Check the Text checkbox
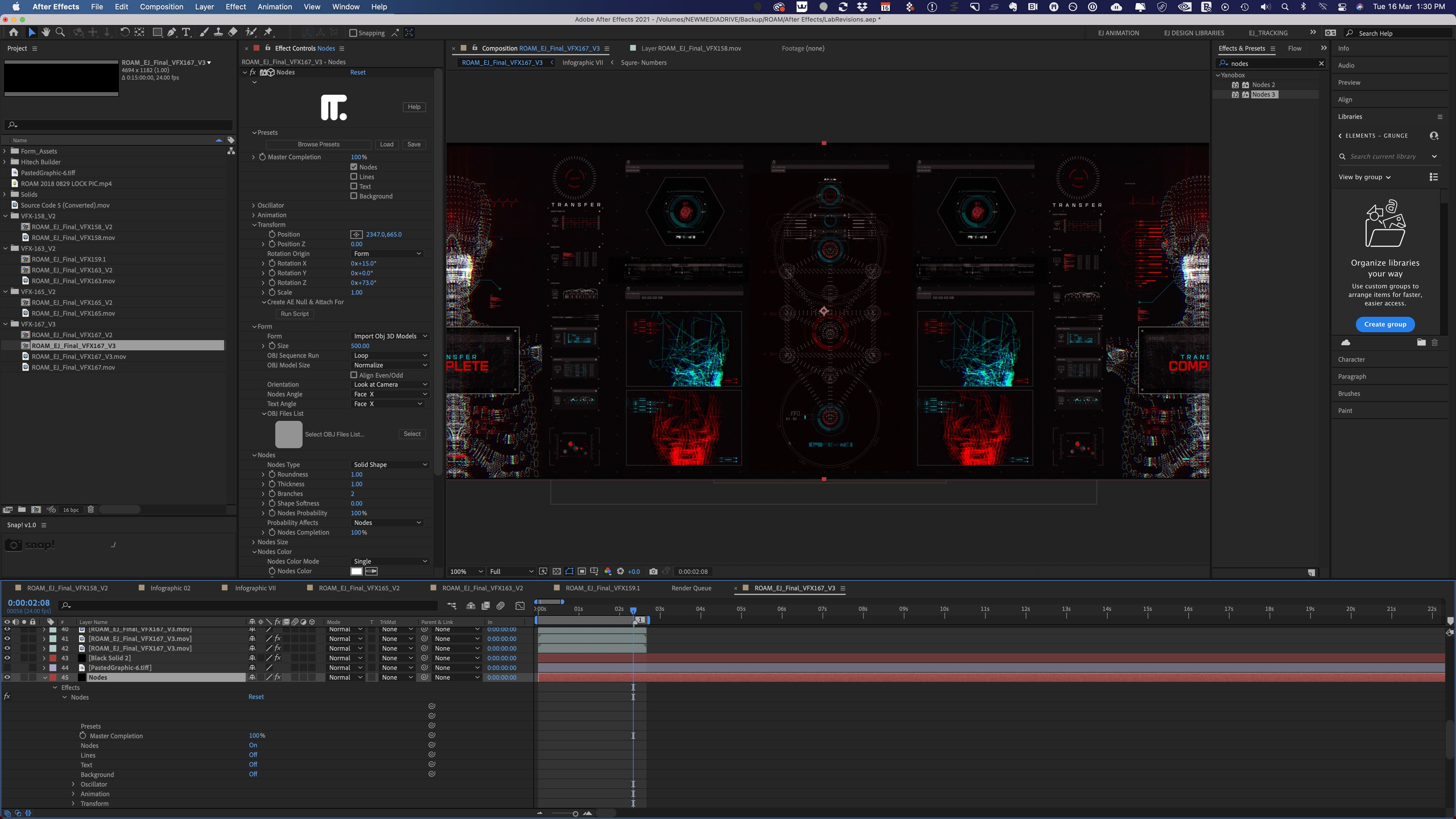This screenshot has width=1456, height=819. [x=354, y=186]
